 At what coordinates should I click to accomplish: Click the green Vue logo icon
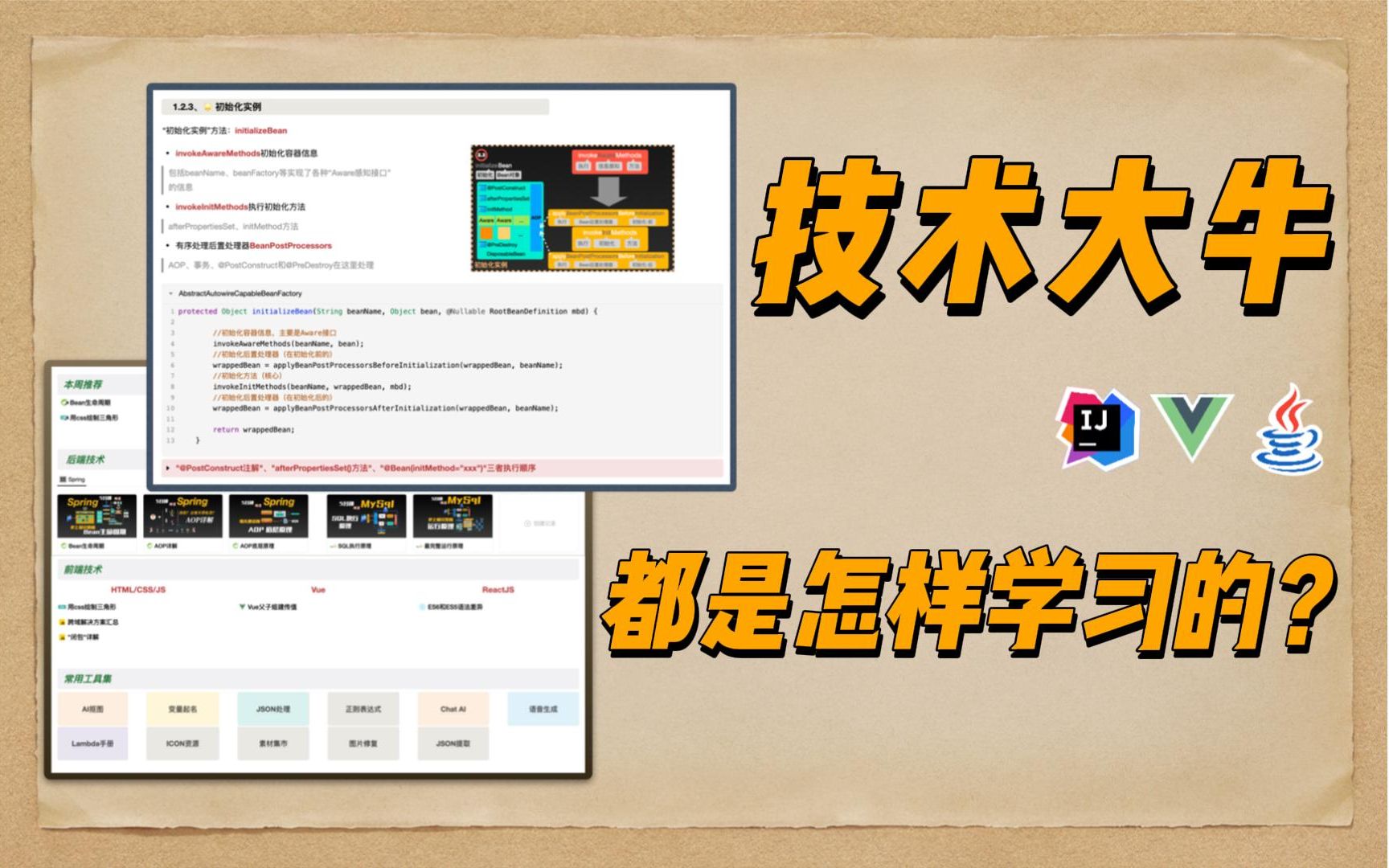point(1192,426)
